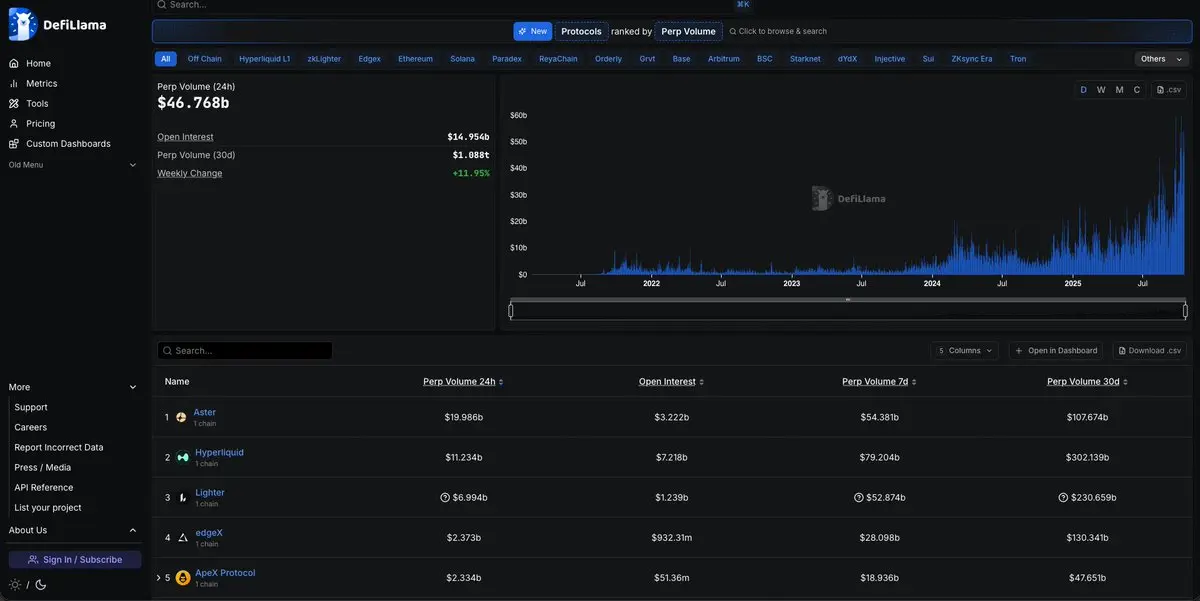This screenshot has height=601, width=1200.
Task: Click left handle of chart range slider
Action: [511, 311]
